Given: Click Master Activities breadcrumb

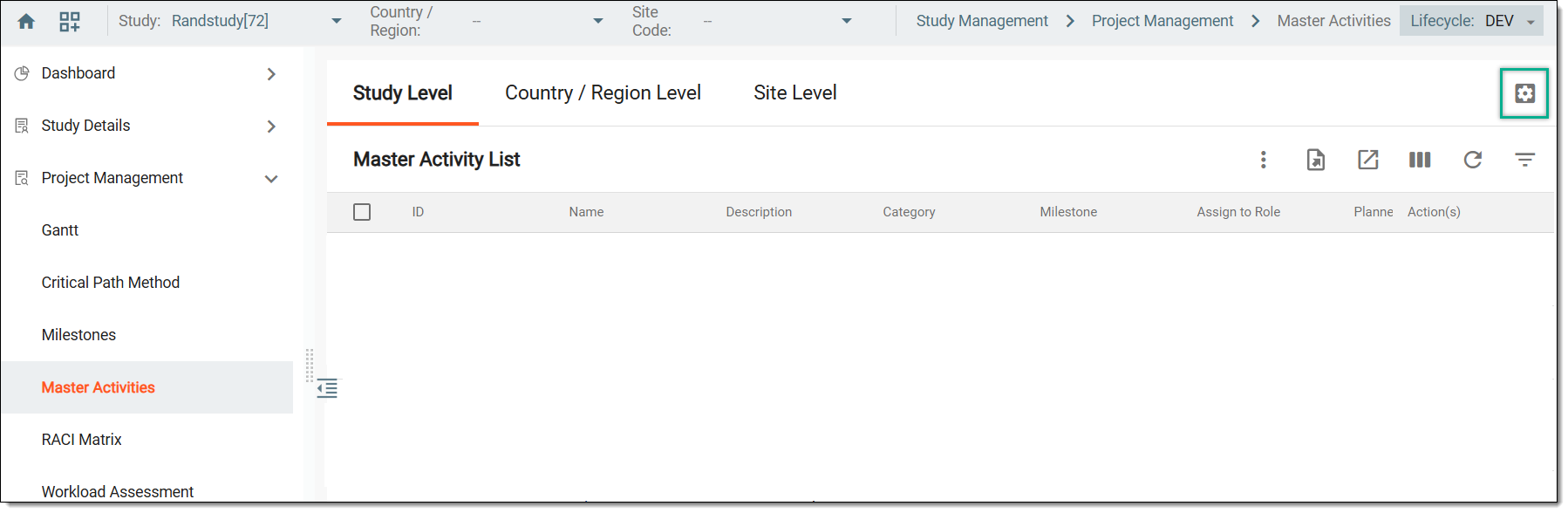Looking at the screenshot, I should point(1333,21).
